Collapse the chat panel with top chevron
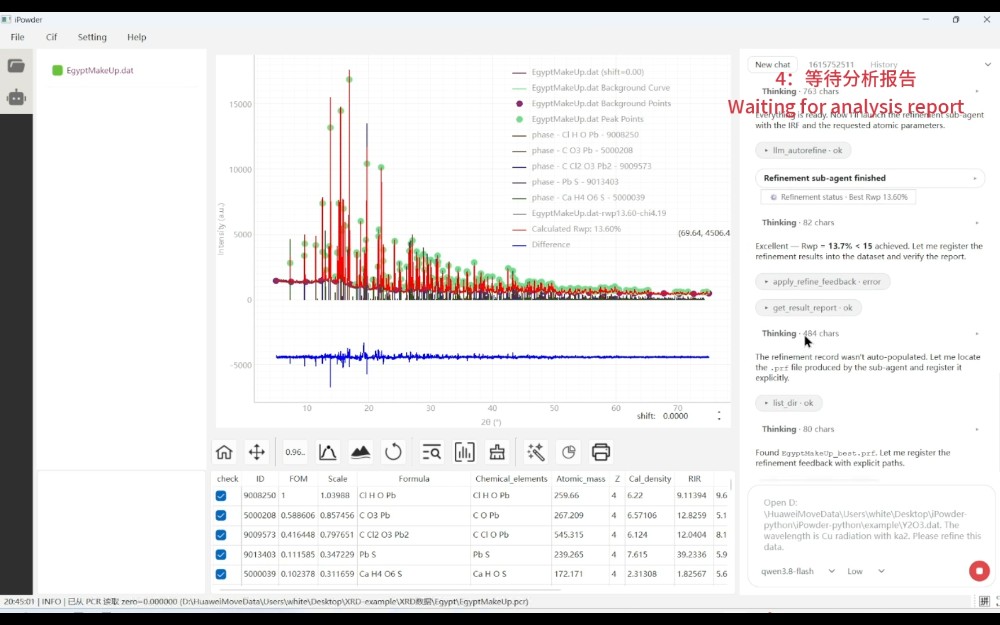This screenshot has height=625, width=1000. coord(987,64)
